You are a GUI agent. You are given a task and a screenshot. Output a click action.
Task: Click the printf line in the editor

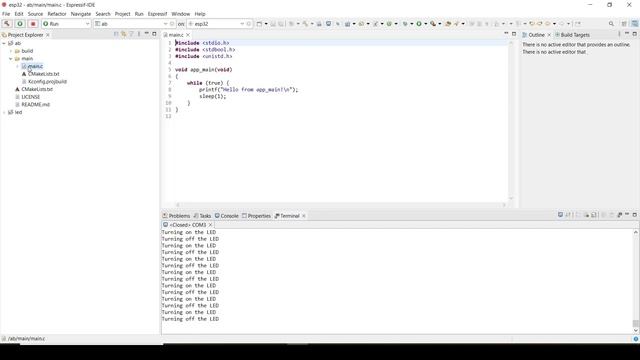249,89
